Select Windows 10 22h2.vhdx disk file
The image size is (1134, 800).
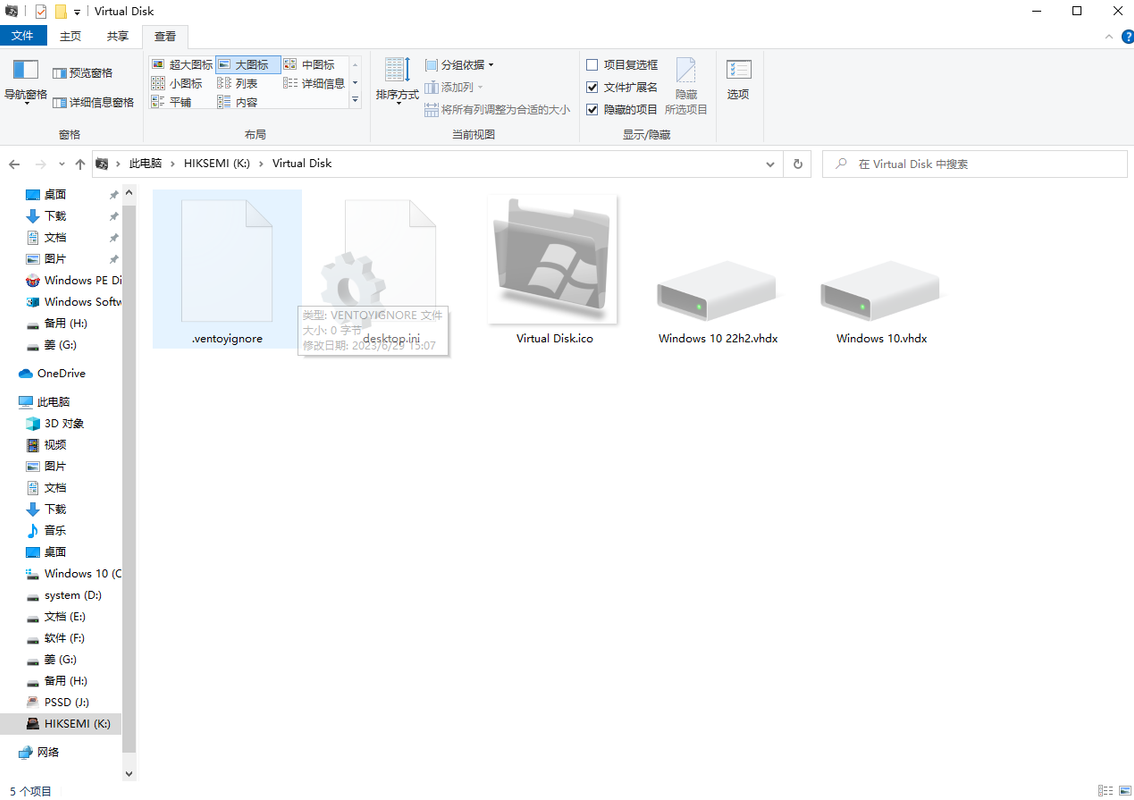[718, 269]
